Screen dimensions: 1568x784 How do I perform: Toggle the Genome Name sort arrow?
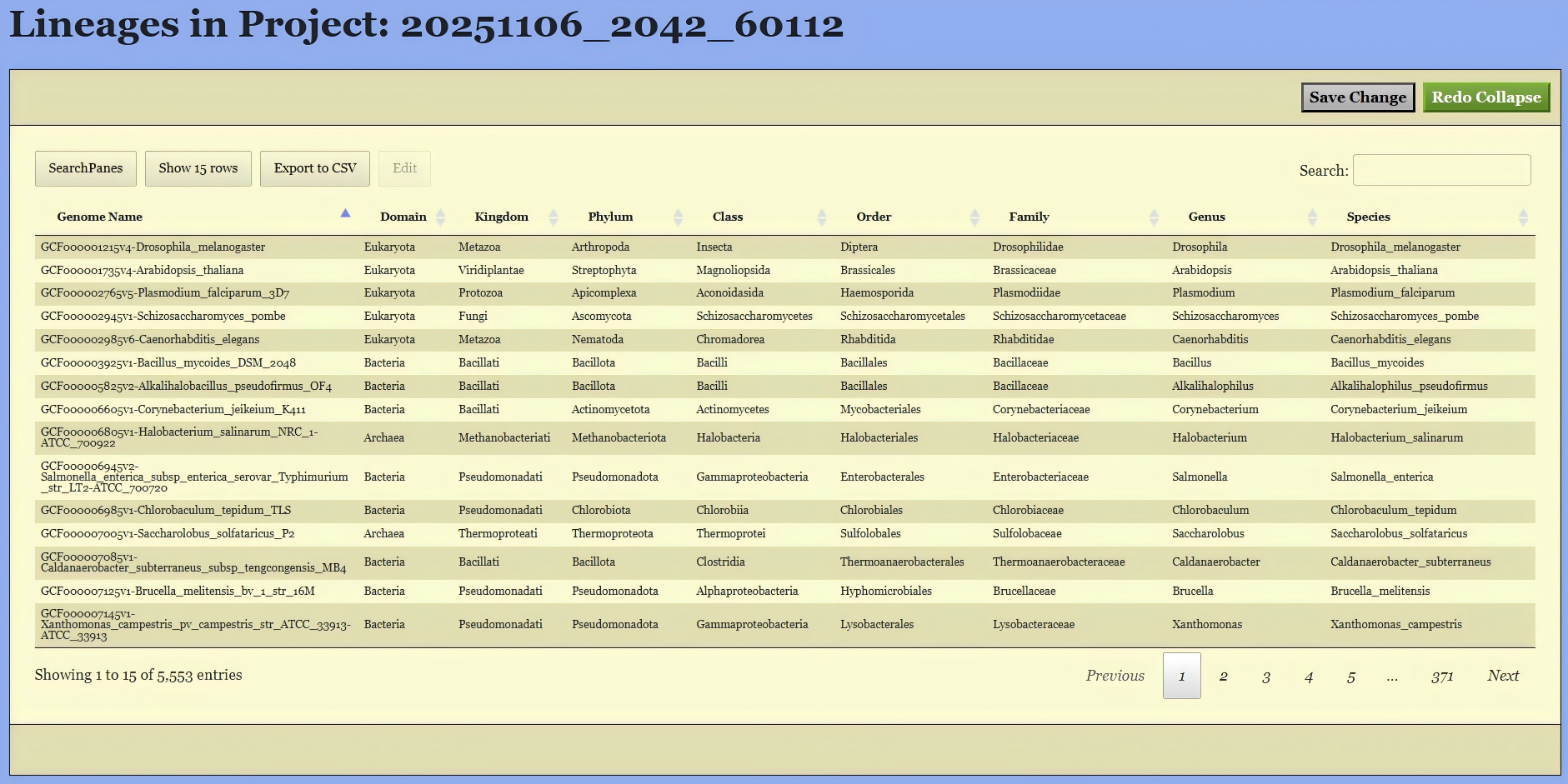tap(345, 213)
